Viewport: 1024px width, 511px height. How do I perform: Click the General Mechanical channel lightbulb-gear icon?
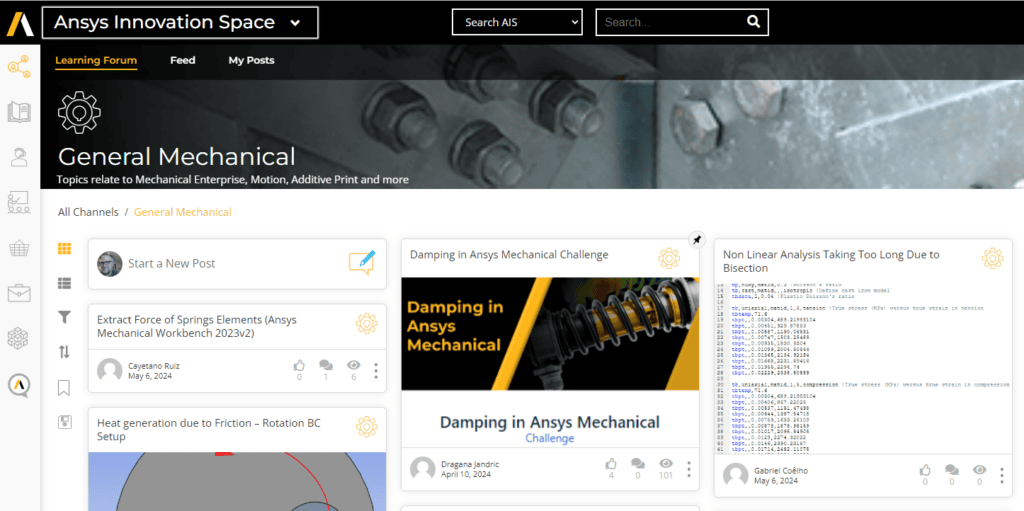click(79, 114)
